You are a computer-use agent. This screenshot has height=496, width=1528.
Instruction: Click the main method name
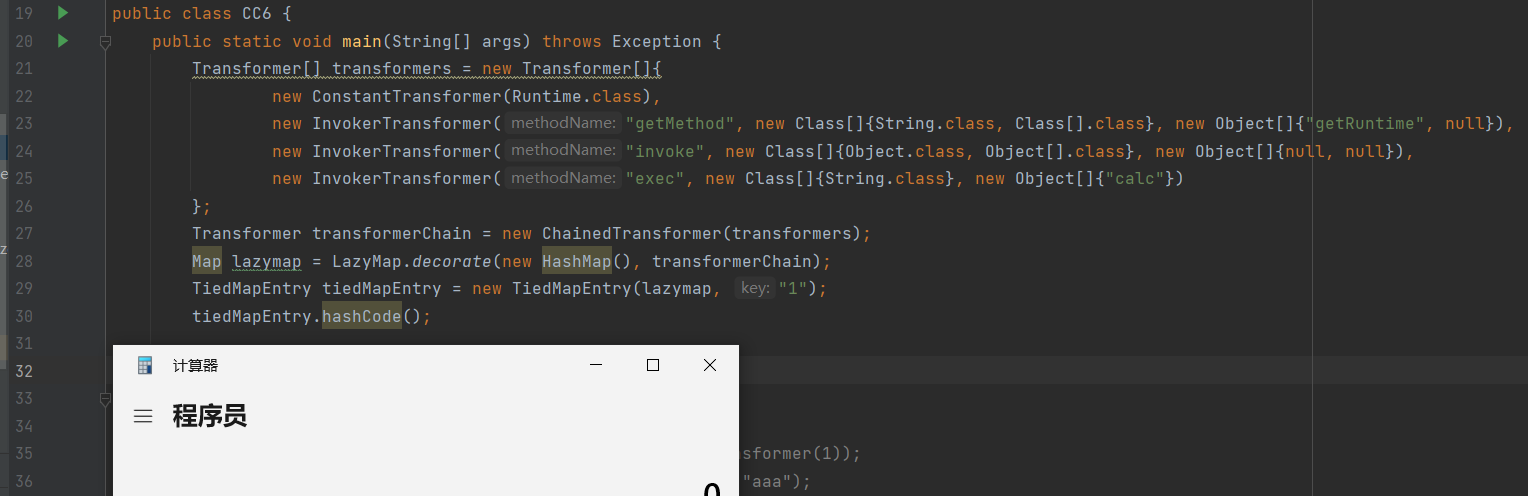(x=362, y=42)
